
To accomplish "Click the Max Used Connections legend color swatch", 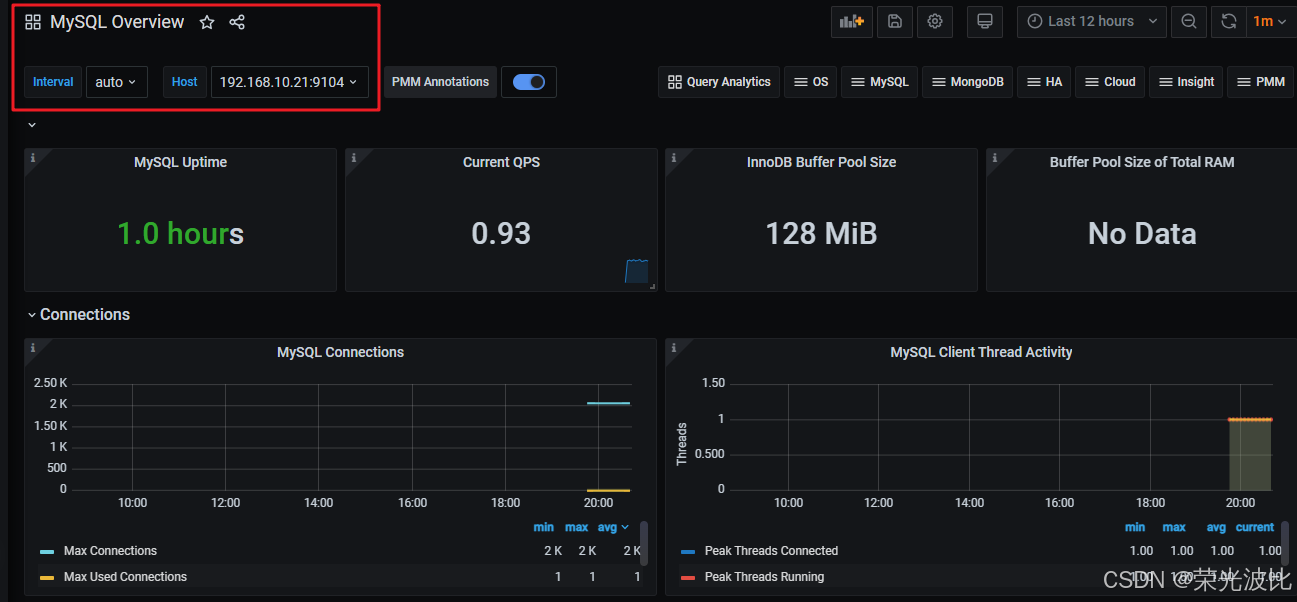I will point(47,577).
